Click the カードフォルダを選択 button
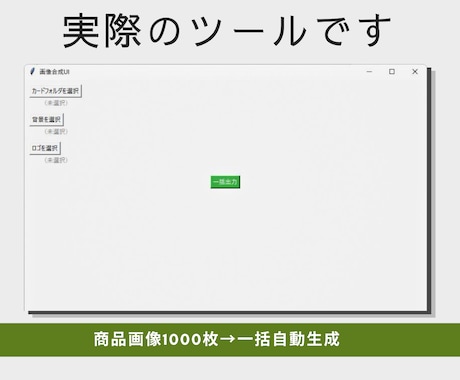Viewport: 460px width, 380px height. (x=56, y=91)
